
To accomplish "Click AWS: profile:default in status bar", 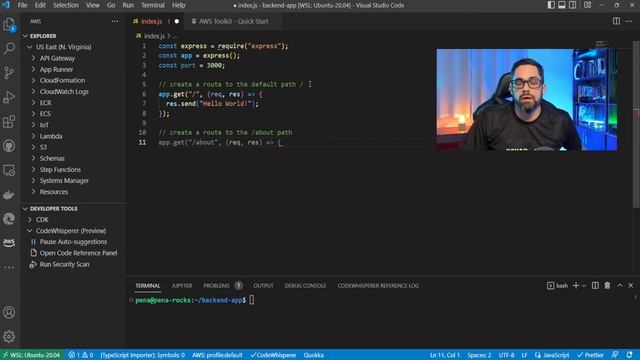I will point(217,355).
